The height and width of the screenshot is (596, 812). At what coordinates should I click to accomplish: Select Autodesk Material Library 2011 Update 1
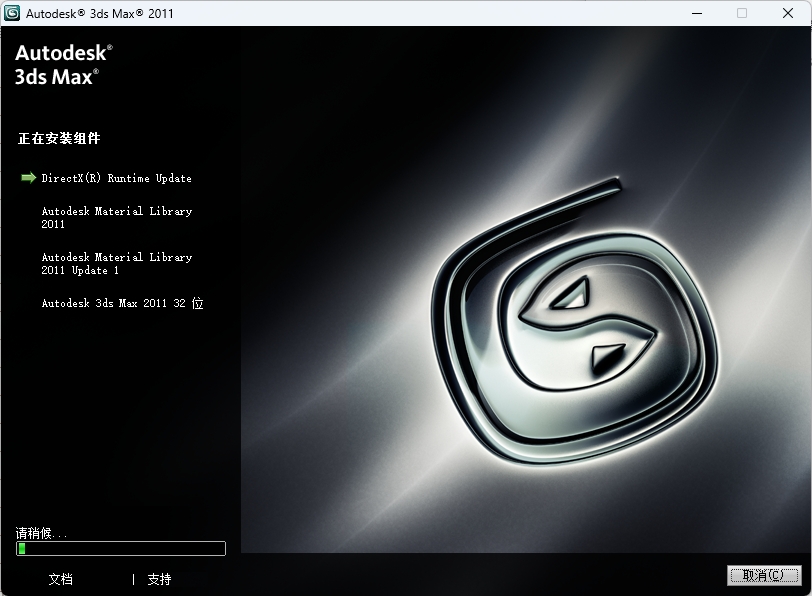coord(116,263)
